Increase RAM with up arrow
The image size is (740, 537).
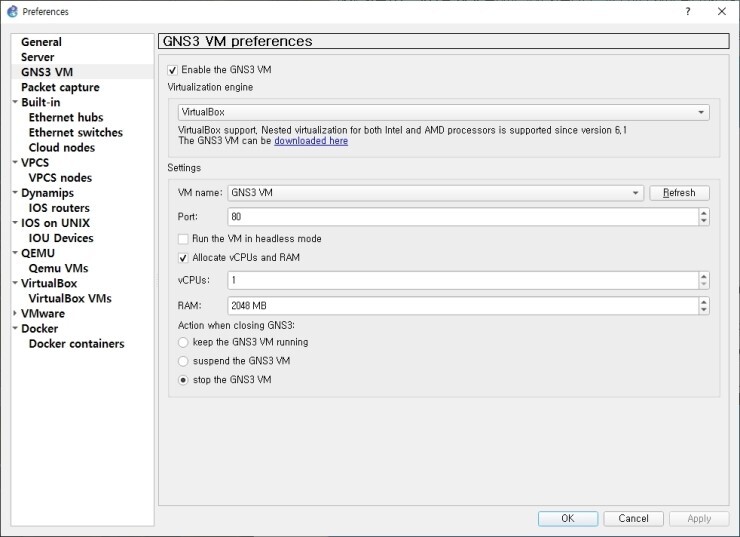click(x=704, y=302)
